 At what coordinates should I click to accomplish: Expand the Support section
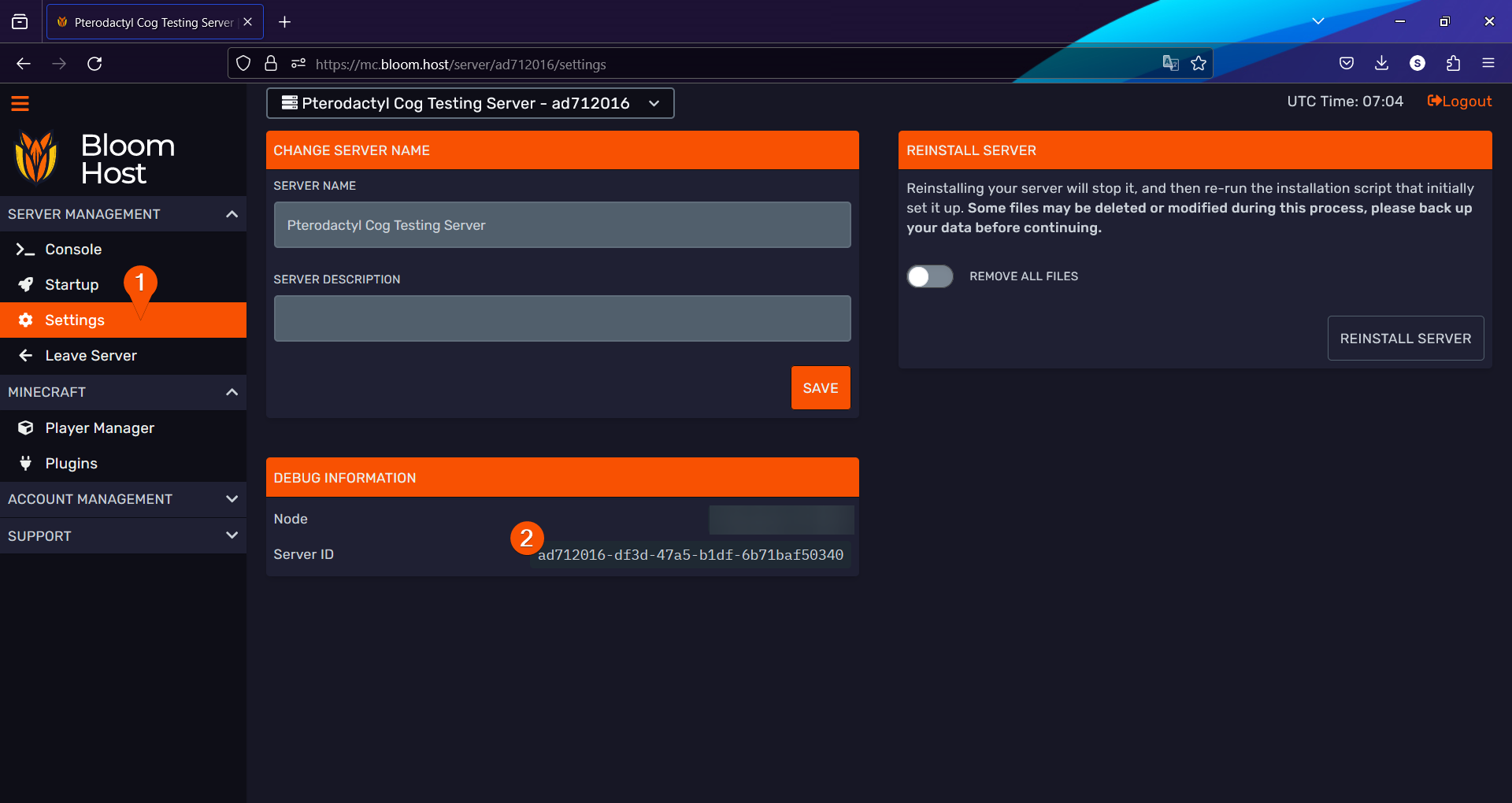click(123, 535)
